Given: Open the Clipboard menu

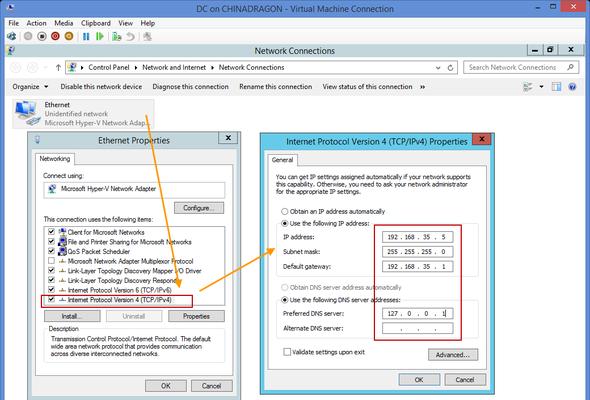Looking at the screenshot, I should pyautogui.click(x=96, y=23).
